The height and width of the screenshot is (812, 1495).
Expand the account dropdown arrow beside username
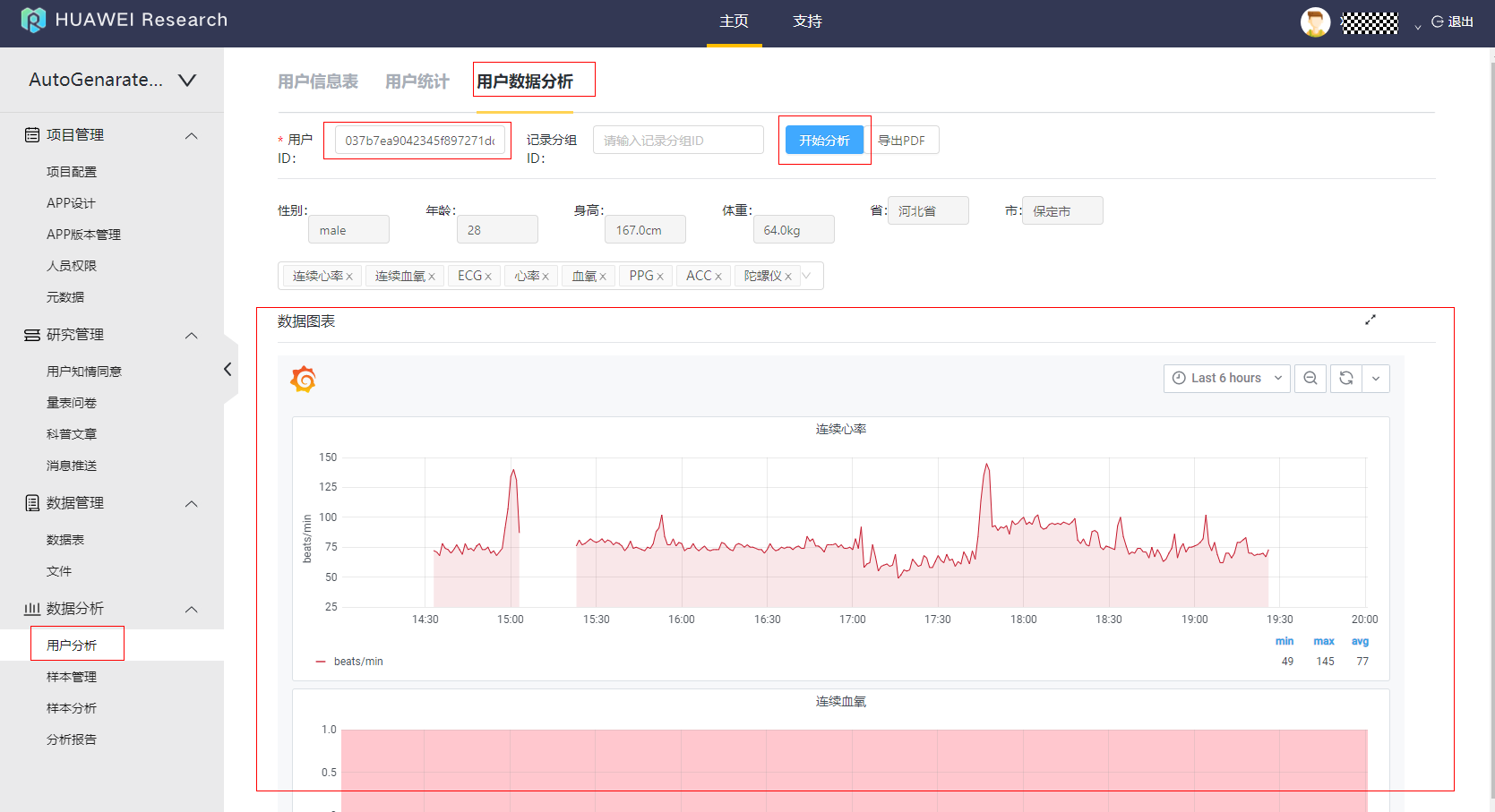point(1417,27)
